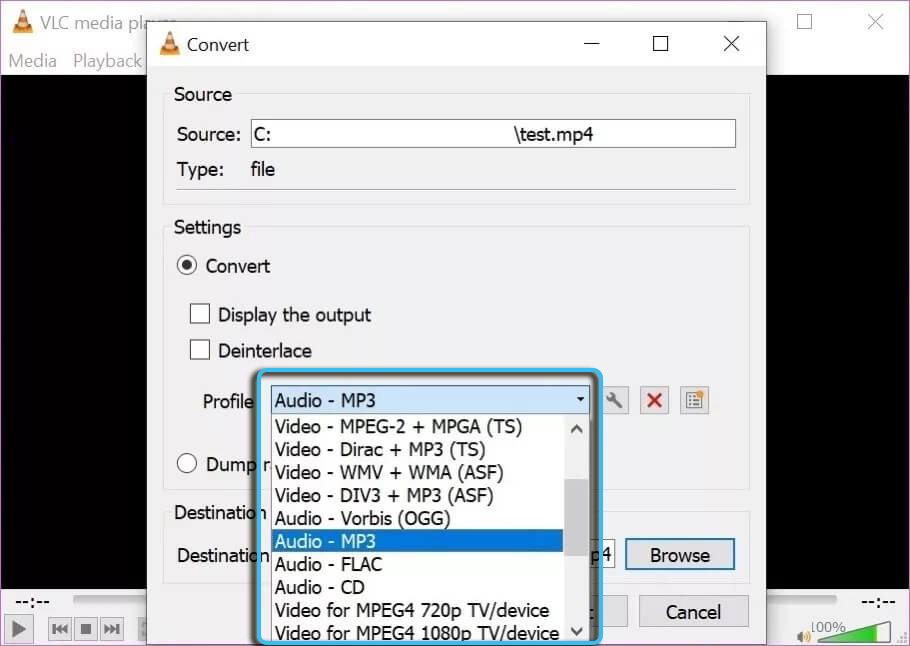Select the Convert radio button
Image resolution: width=910 pixels, height=646 pixels.
tap(186, 266)
